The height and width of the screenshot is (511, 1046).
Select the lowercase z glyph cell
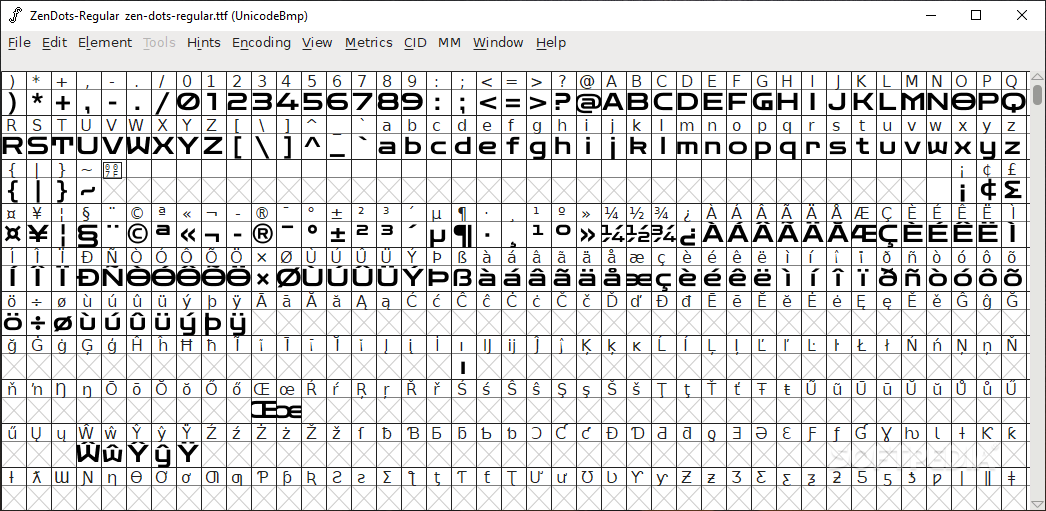pyautogui.click(x=1013, y=146)
